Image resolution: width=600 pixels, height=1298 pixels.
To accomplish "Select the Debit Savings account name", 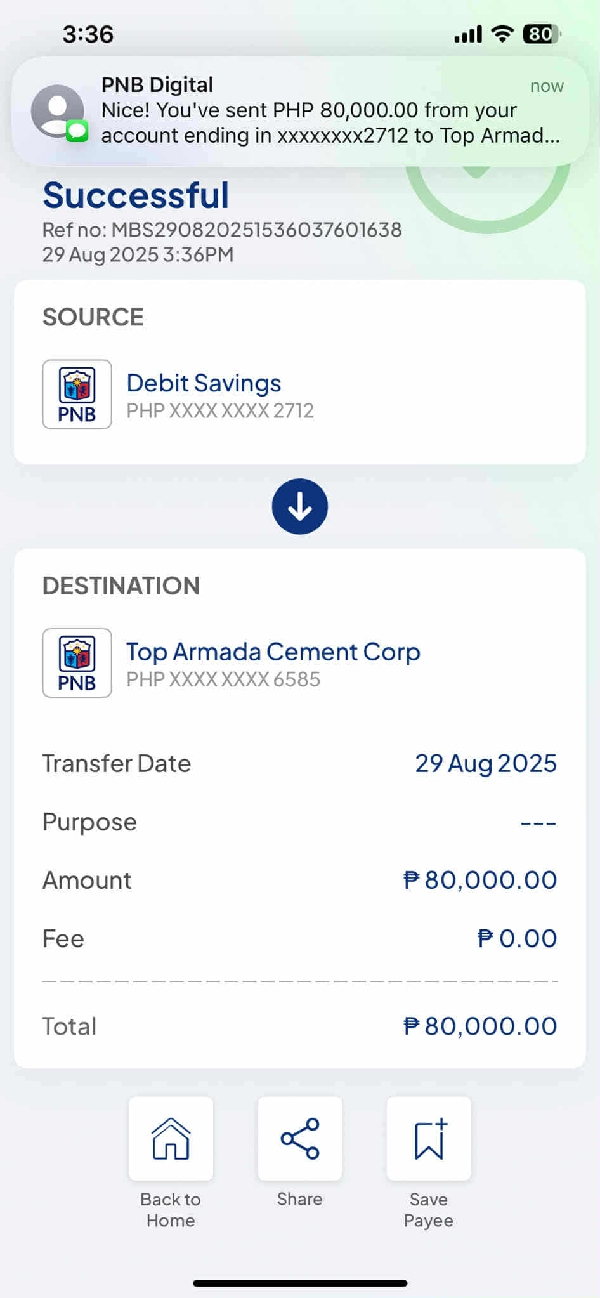I will 204,383.
